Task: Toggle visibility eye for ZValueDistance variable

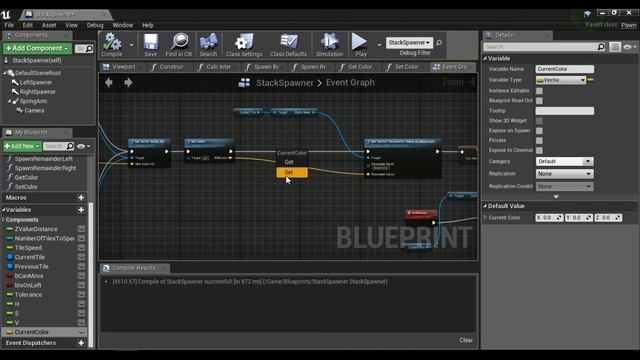Action: [x=82, y=229]
